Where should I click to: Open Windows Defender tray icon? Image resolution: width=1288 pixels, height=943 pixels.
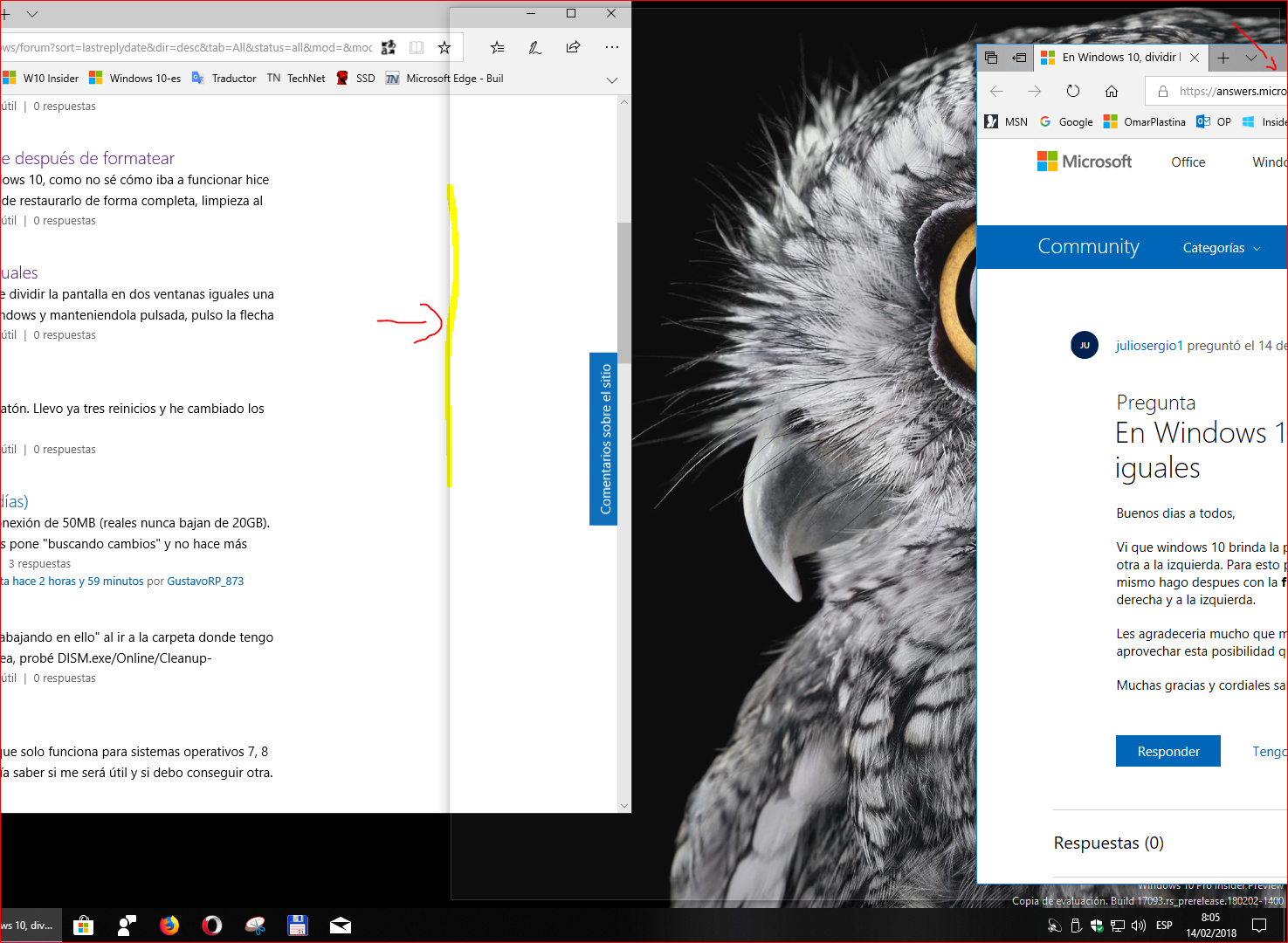coord(1097,926)
